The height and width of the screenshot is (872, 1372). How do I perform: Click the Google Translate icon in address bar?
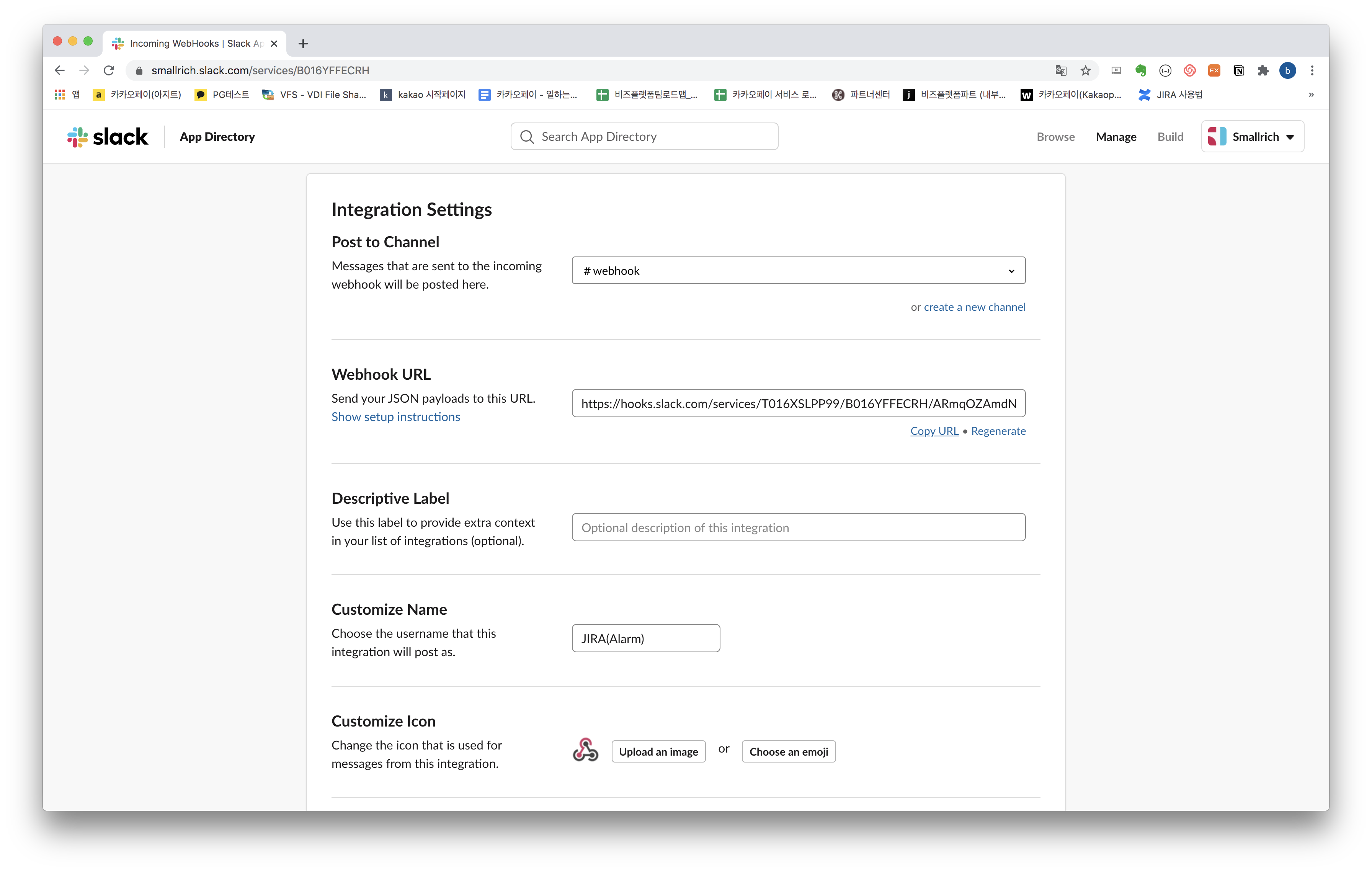point(1060,71)
